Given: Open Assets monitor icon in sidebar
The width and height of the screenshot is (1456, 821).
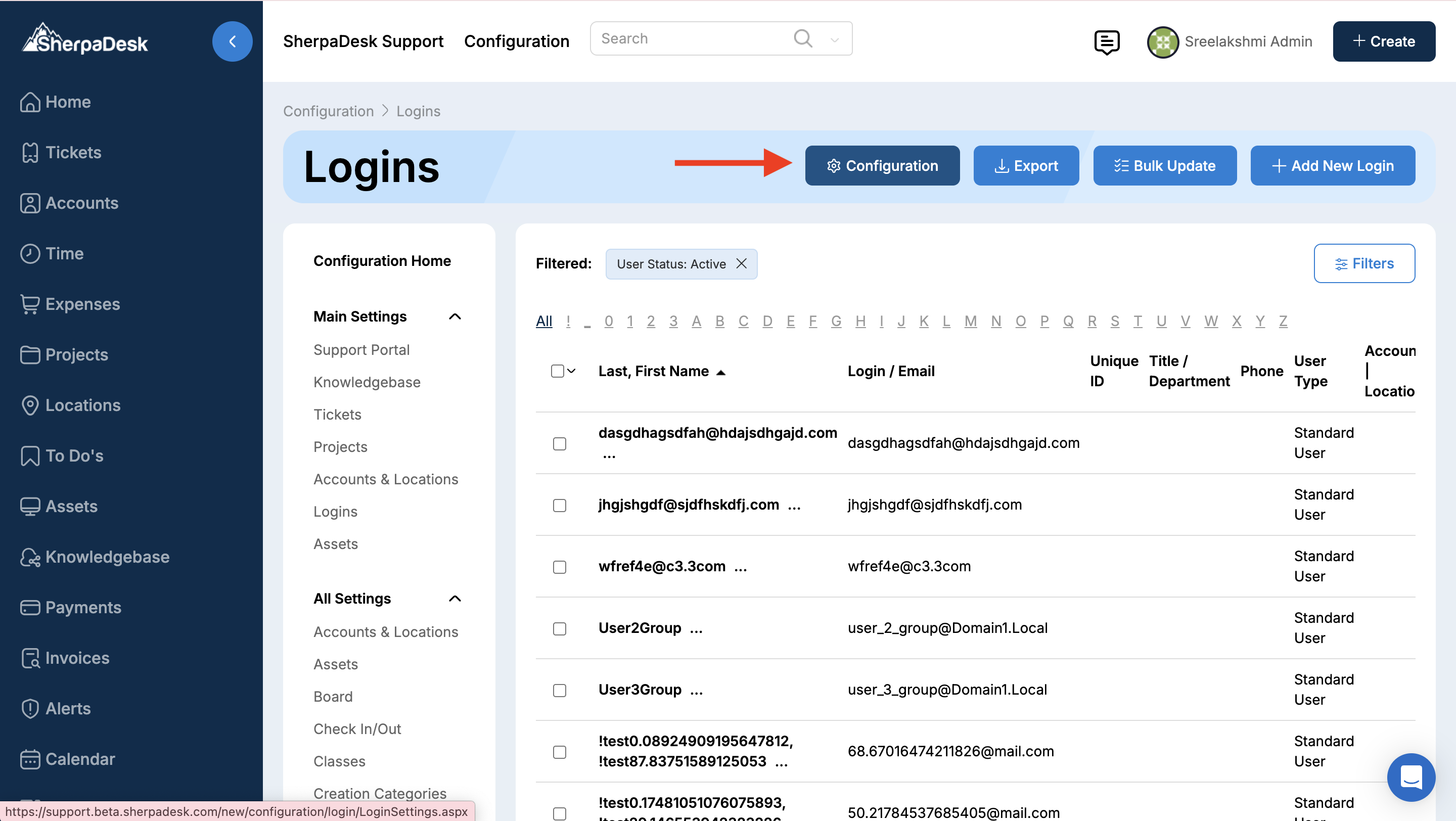Looking at the screenshot, I should 30,506.
